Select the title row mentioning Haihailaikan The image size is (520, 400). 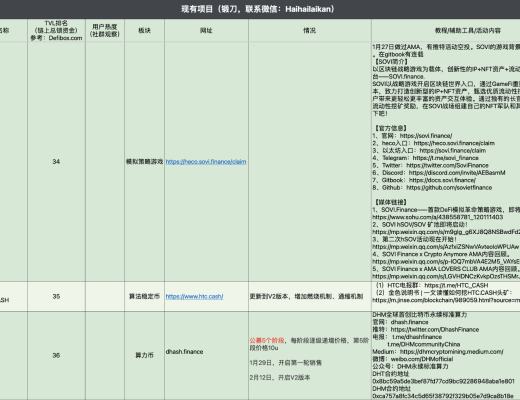[260, 9]
